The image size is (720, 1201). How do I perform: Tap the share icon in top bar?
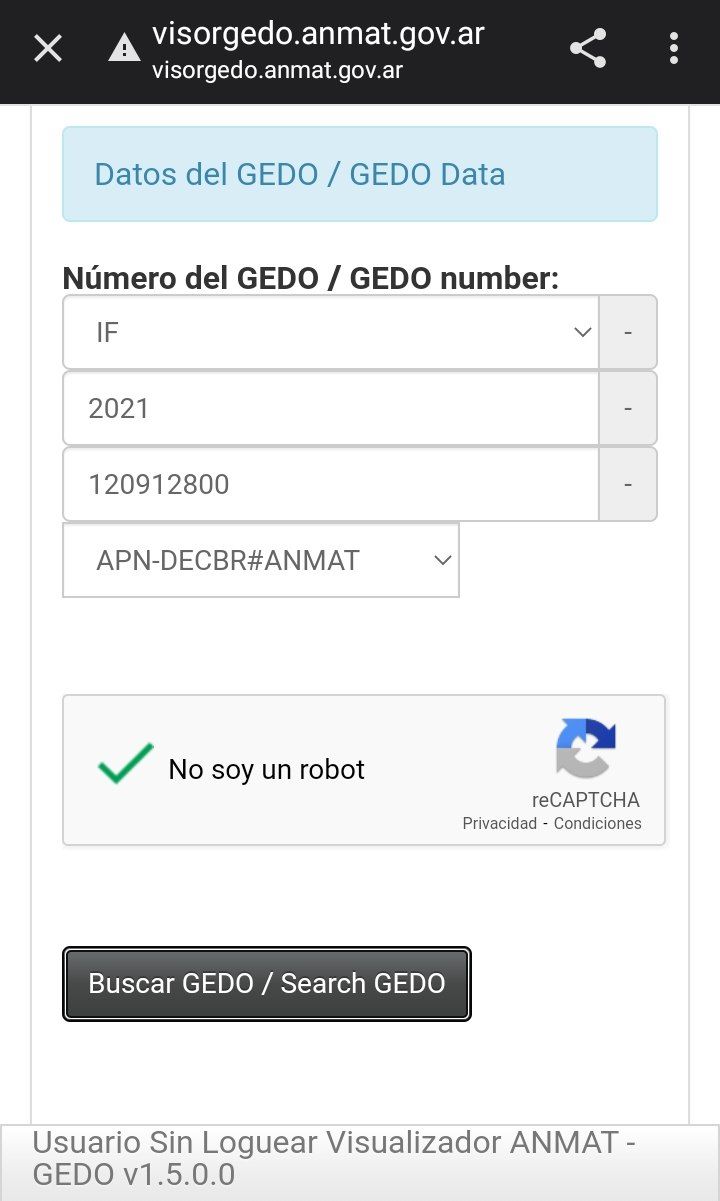click(588, 48)
